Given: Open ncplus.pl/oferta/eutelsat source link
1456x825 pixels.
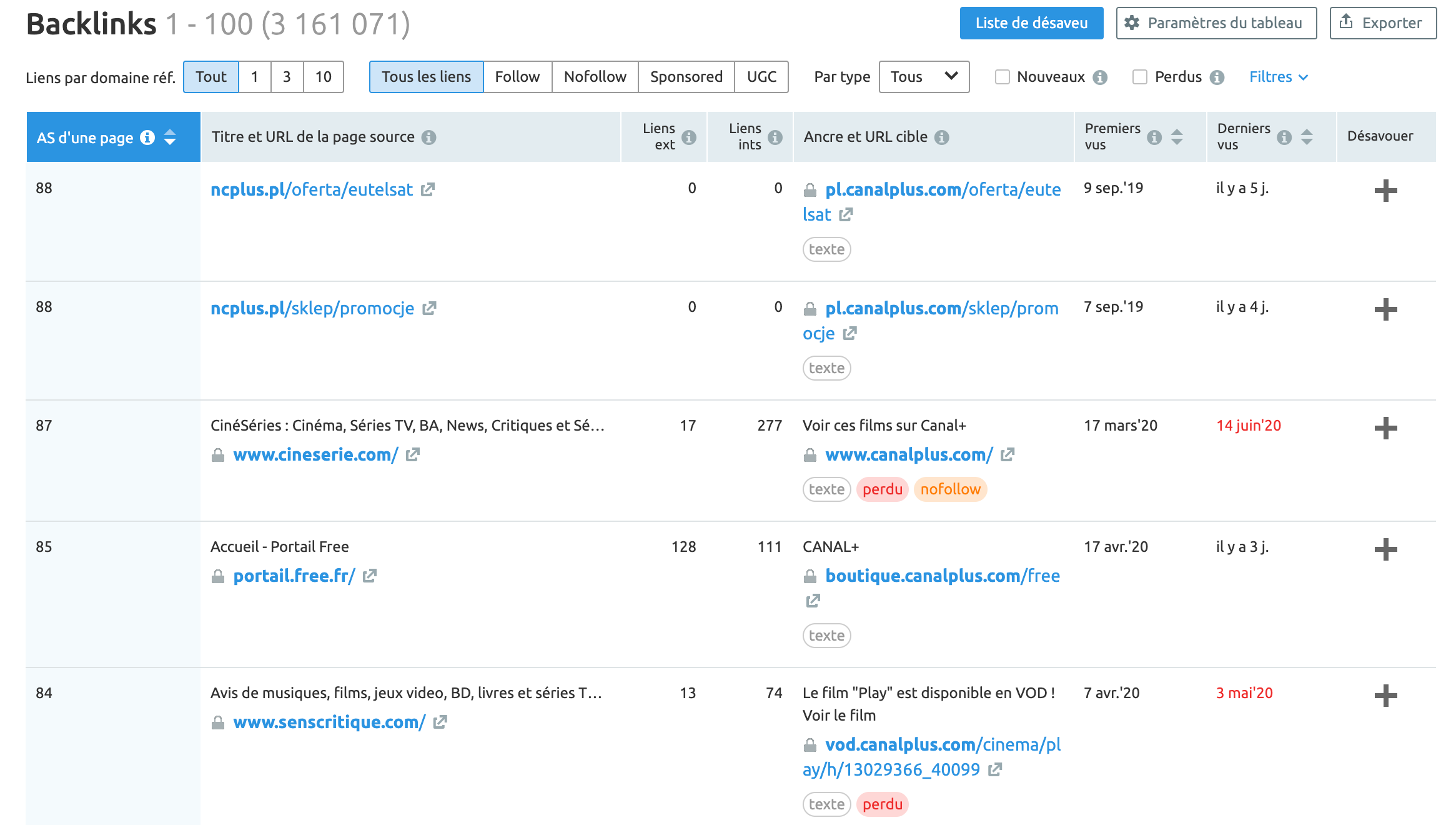Looking at the screenshot, I should pos(312,189).
